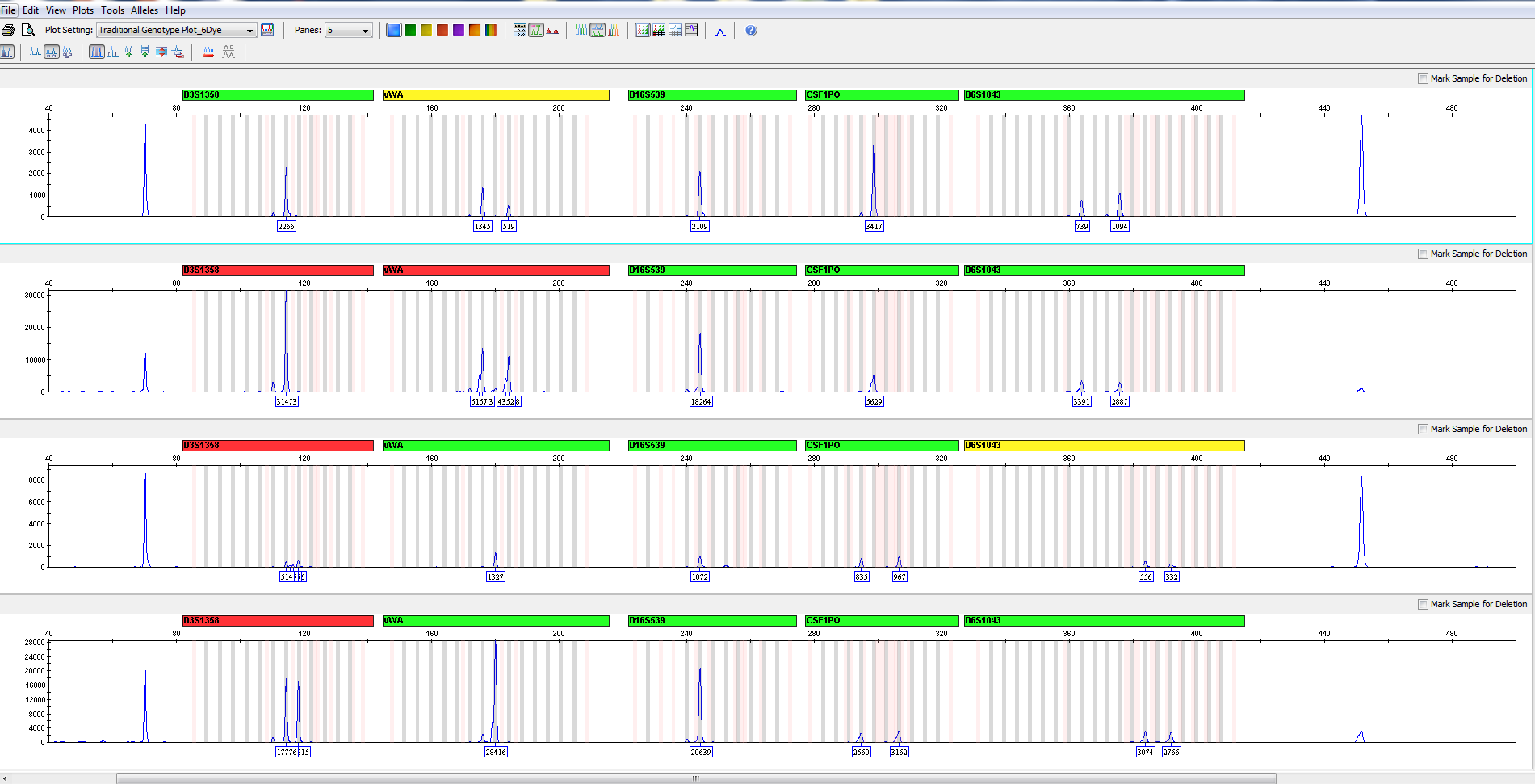The height and width of the screenshot is (784, 1535).
Task: Click allele label 3417 in first plot
Action: click(874, 226)
